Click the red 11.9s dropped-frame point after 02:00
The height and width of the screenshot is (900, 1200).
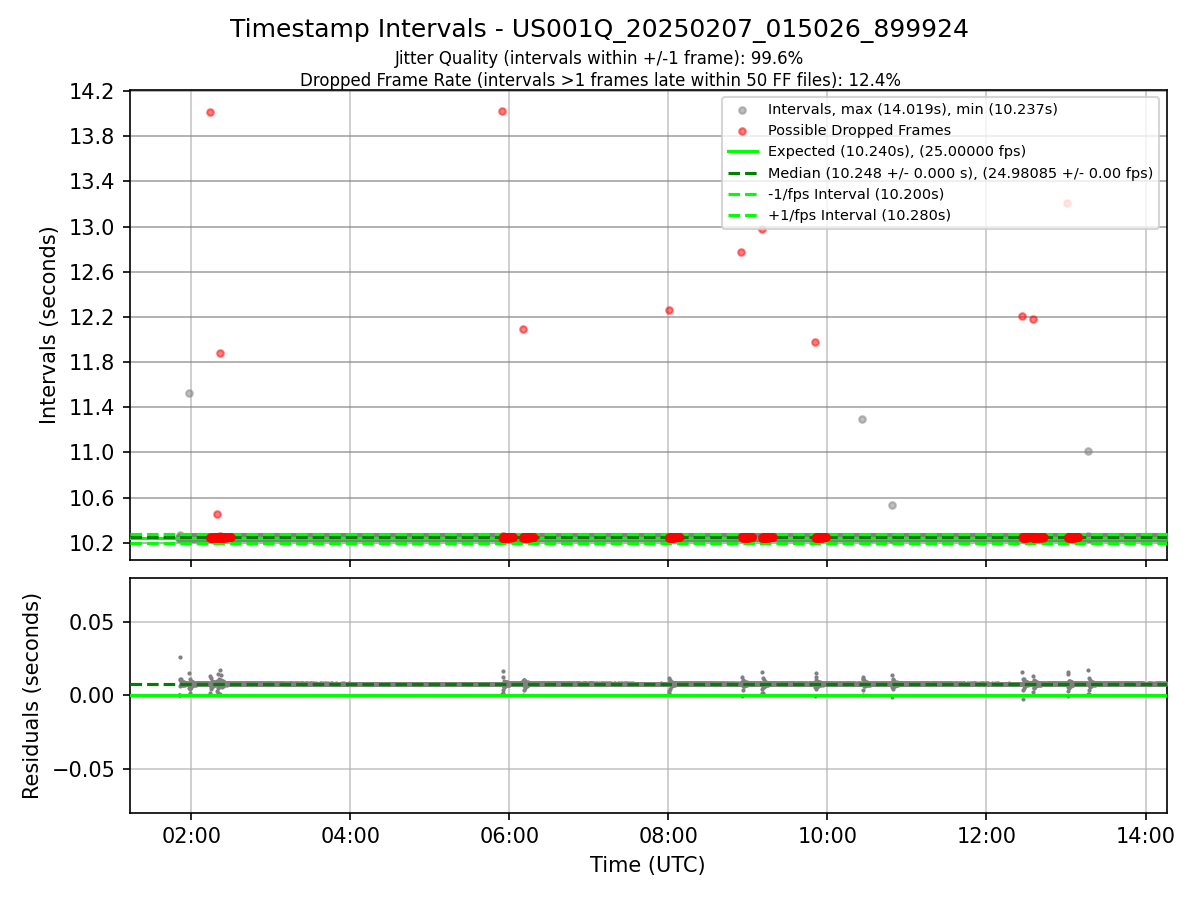(x=220, y=353)
